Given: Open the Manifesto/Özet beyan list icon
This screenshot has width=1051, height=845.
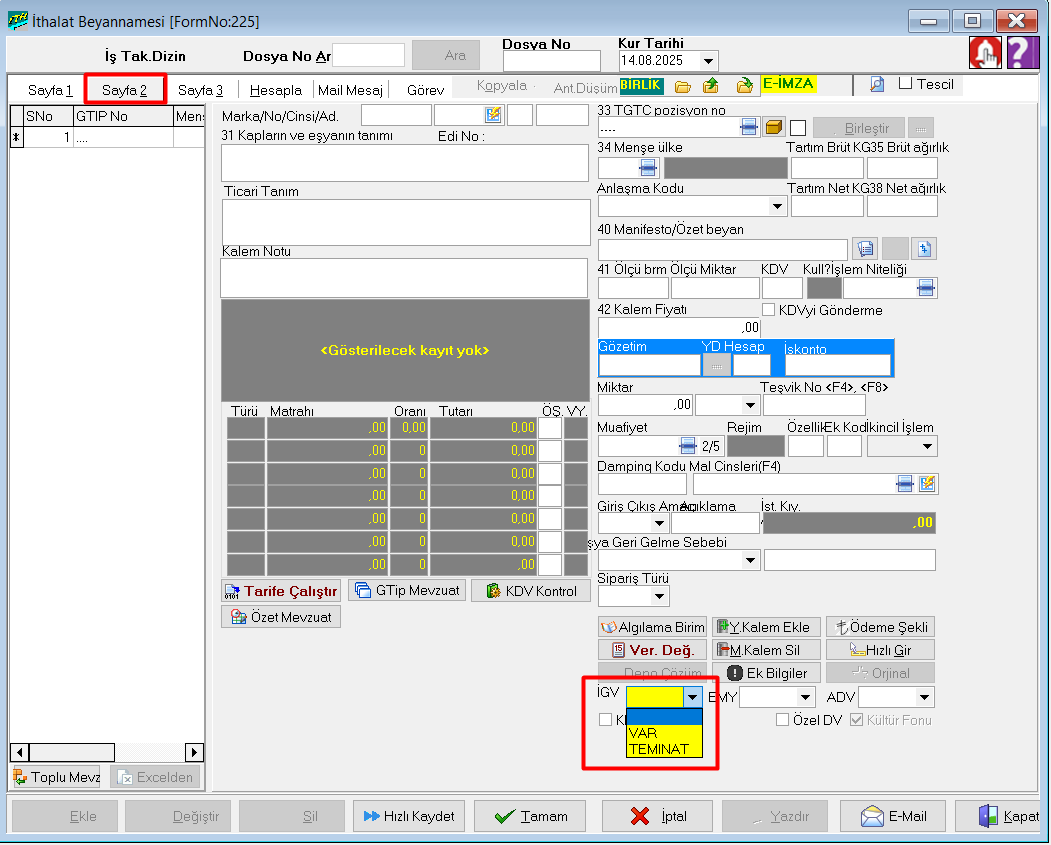Looking at the screenshot, I should pyautogui.click(x=865, y=249).
